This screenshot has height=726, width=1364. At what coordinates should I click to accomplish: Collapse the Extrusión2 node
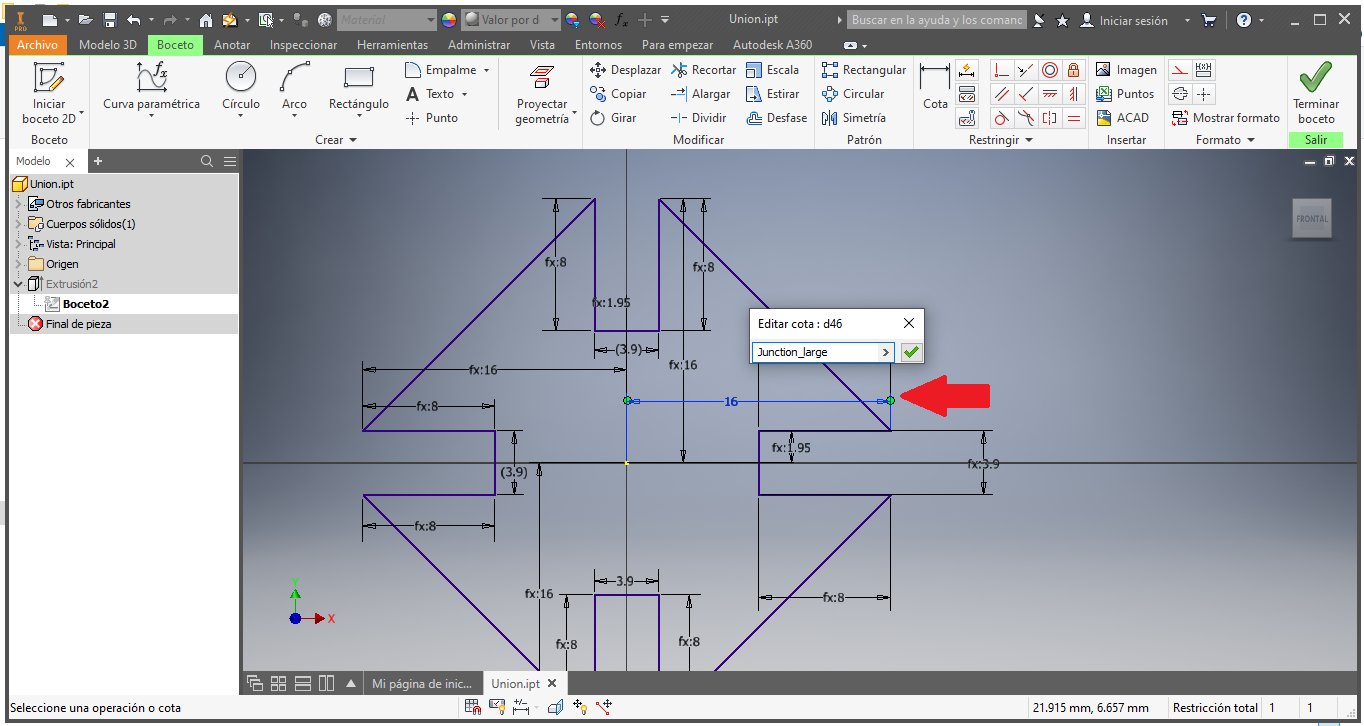pos(18,284)
